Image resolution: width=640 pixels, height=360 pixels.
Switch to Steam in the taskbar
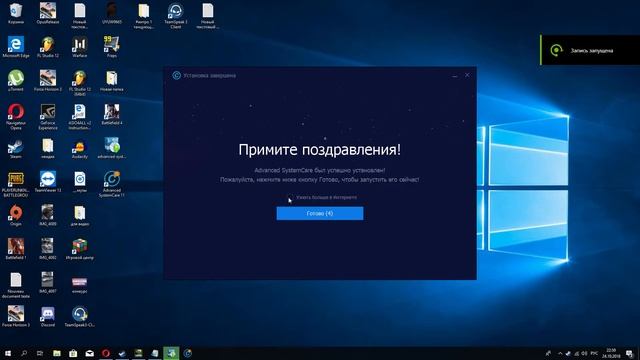(x=122, y=353)
